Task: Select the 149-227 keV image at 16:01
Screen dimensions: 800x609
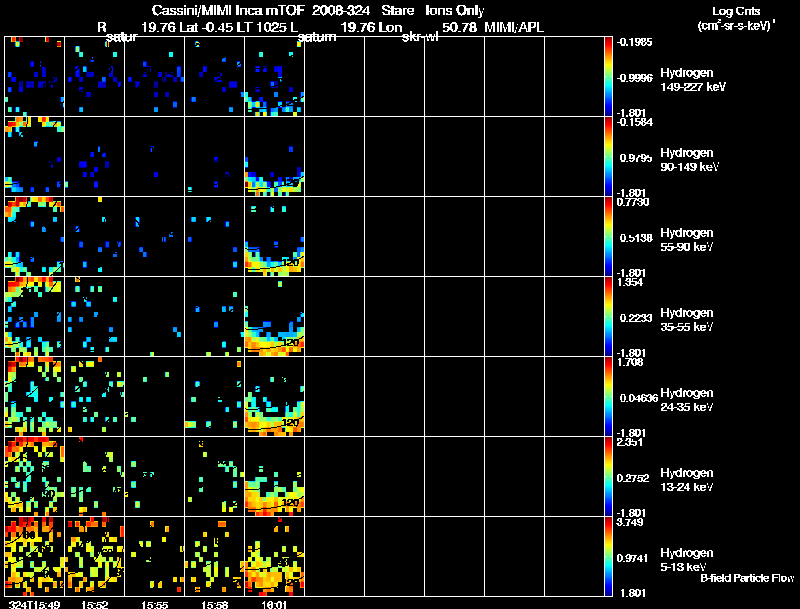Action: tap(274, 77)
